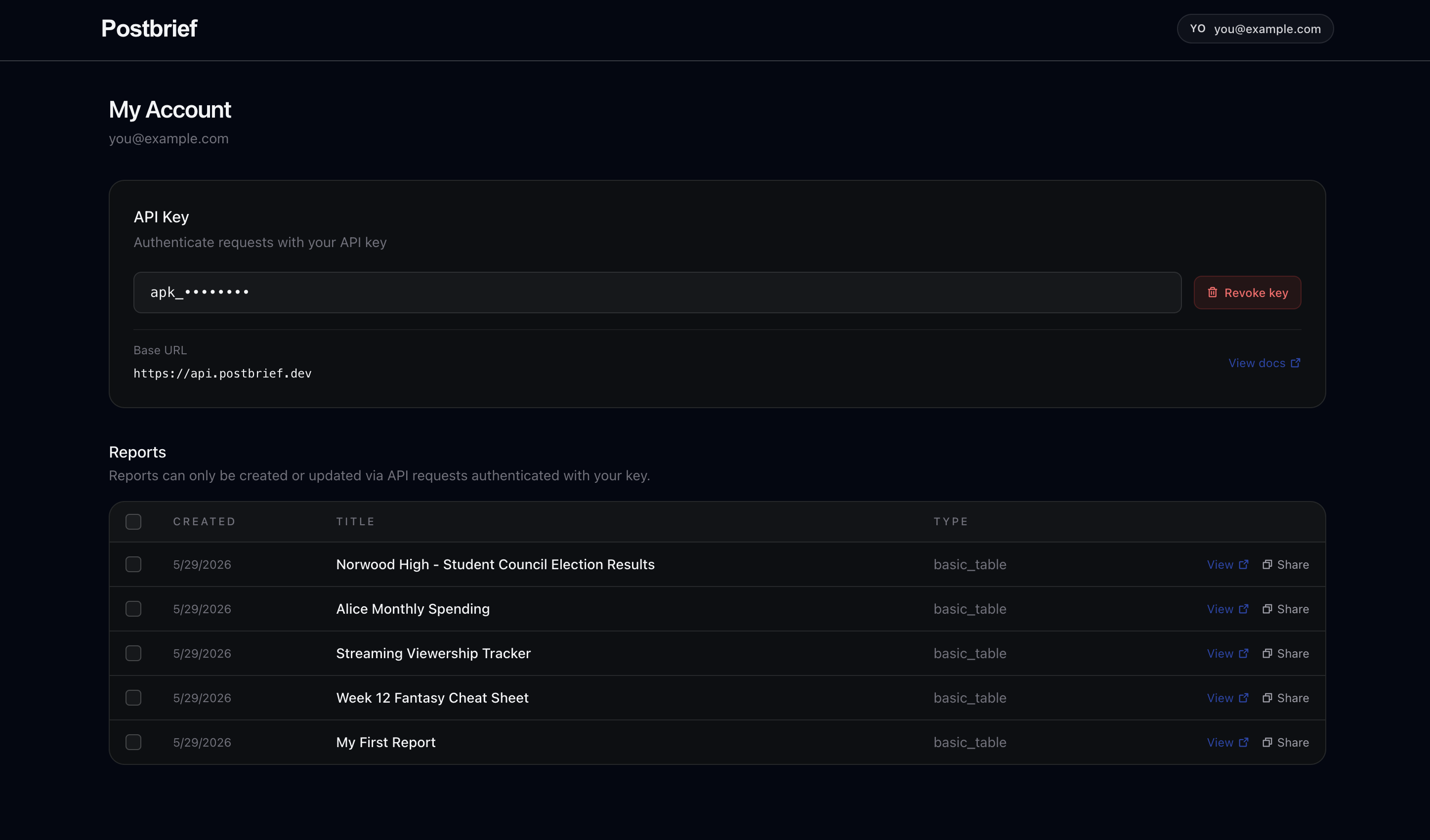Image resolution: width=1430 pixels, height=840 pixels.
Task: Click the copy icon in Week 12 Fantasy row
Action: pos(1266,698)
